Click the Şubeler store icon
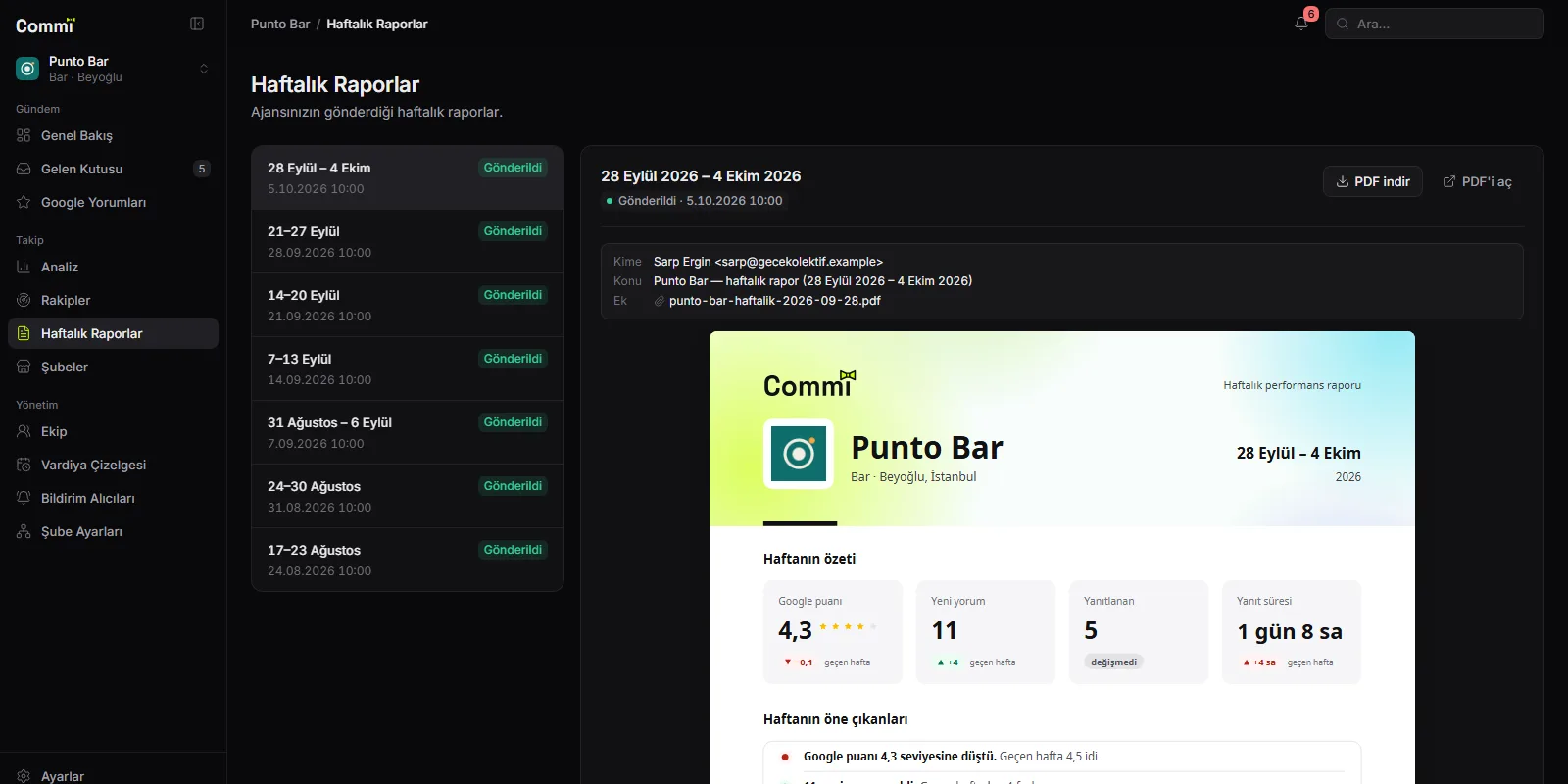Viewport: 1568px width, 784px height. [24, 367]
